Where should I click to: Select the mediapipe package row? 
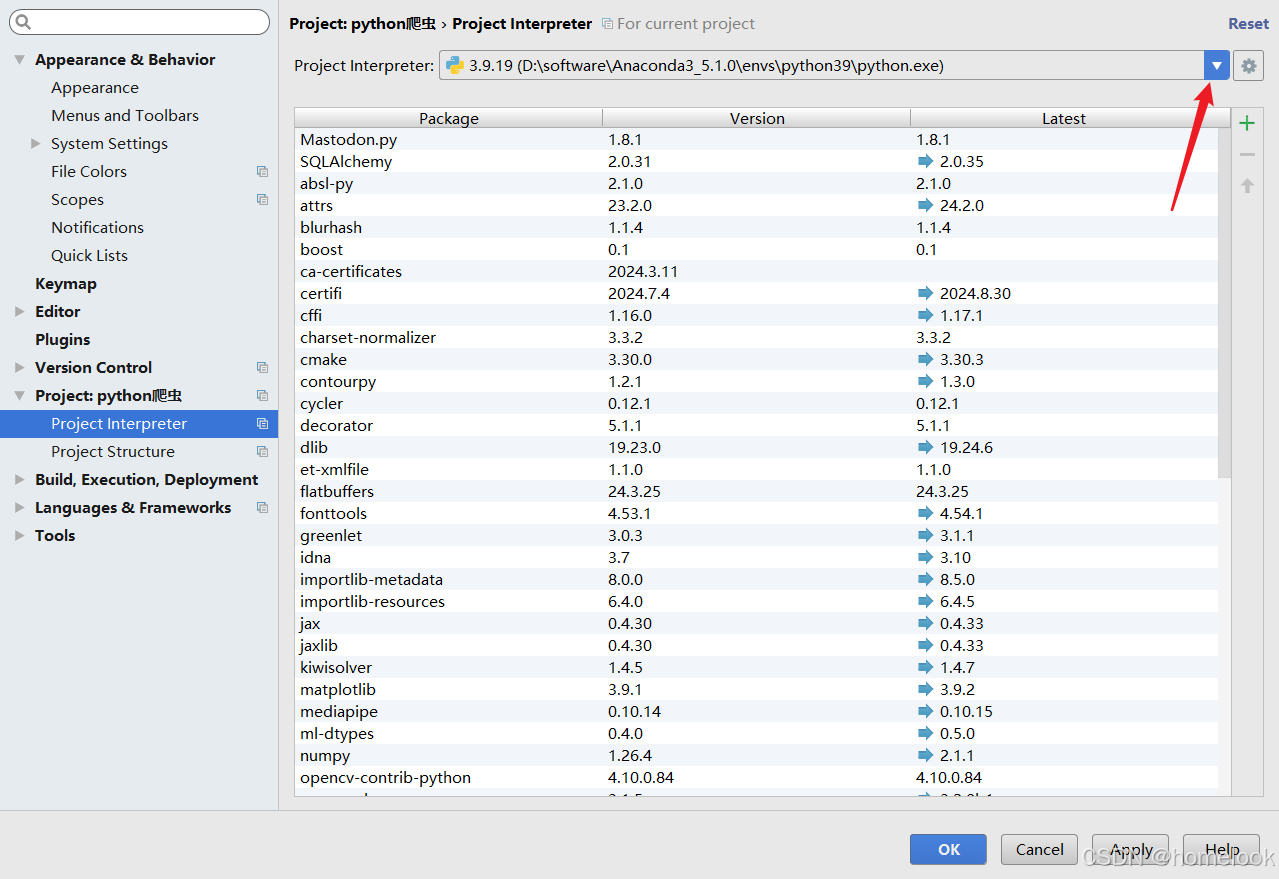coord(756,712)
